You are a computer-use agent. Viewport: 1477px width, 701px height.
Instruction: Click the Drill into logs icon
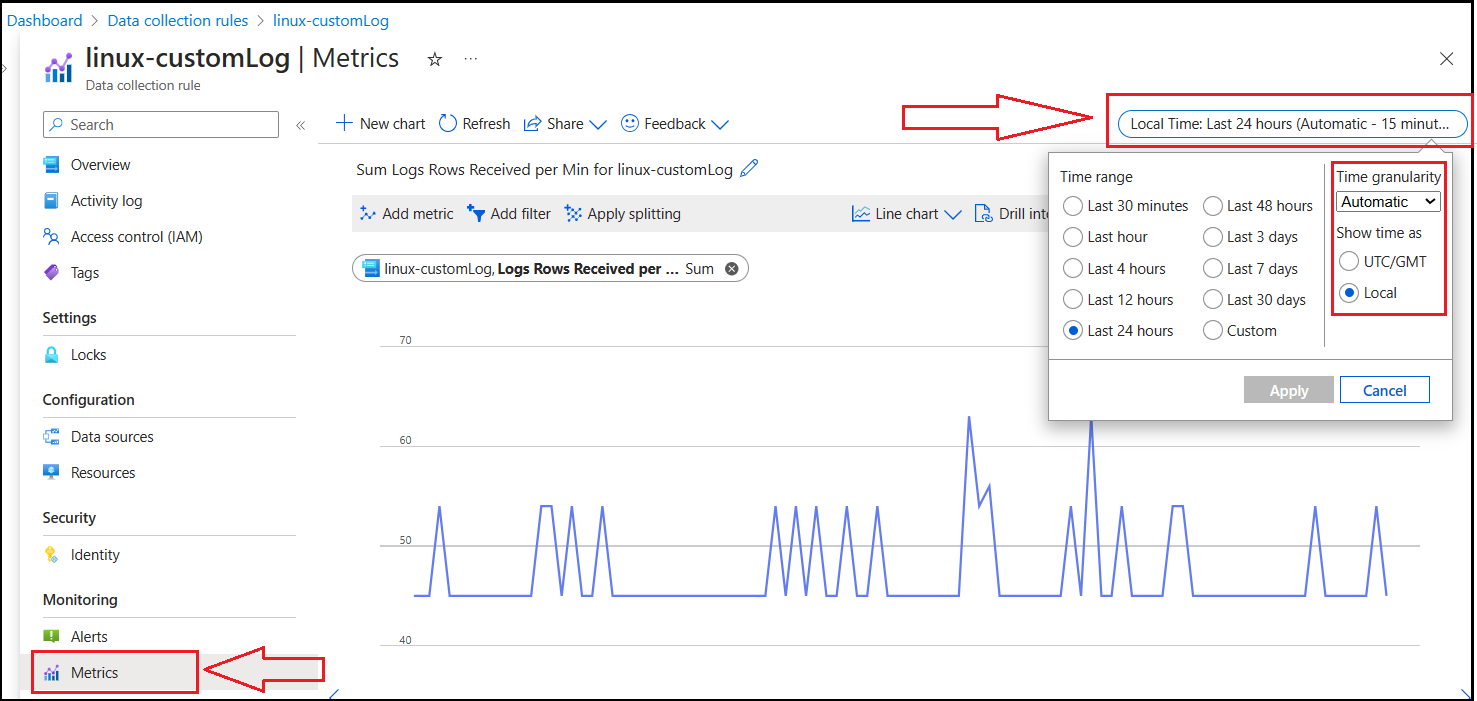click(x=983, y=213)
